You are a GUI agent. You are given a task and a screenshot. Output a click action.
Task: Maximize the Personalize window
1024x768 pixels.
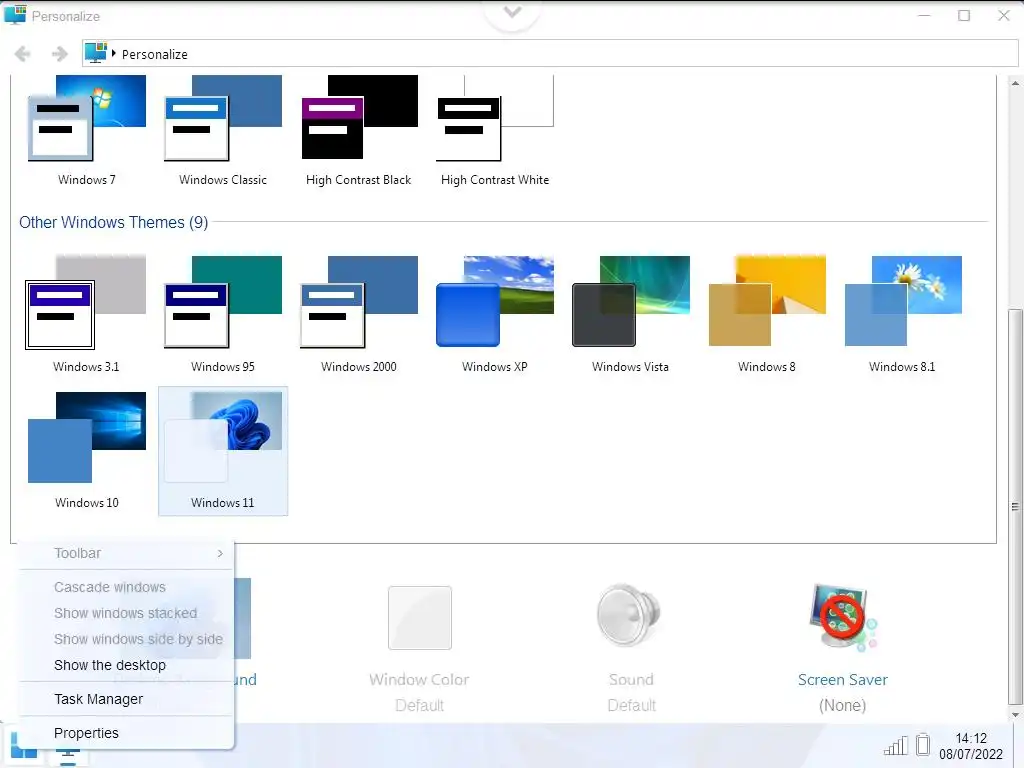pos(964,15)
